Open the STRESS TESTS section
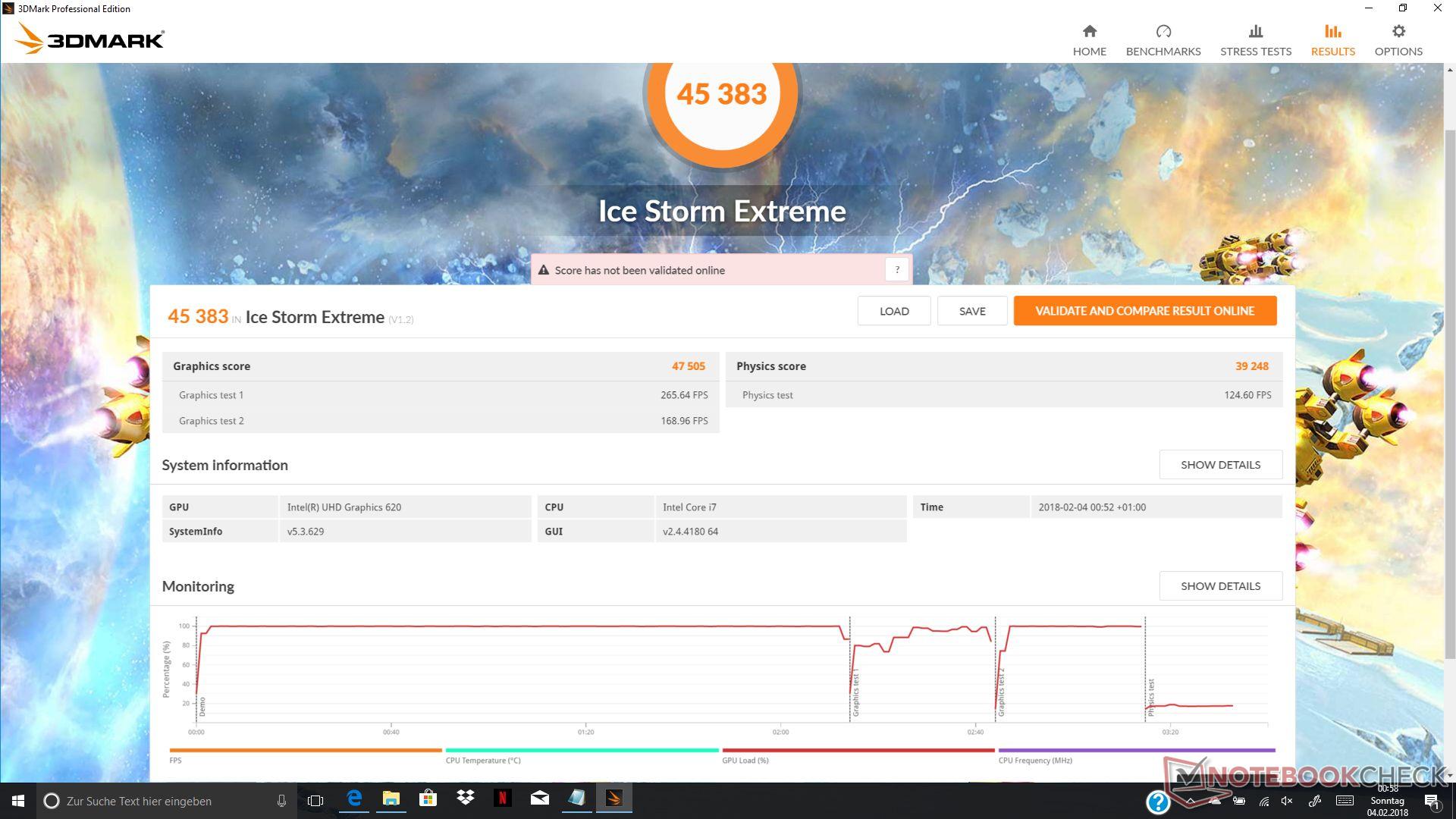 tap(1256, 40)
